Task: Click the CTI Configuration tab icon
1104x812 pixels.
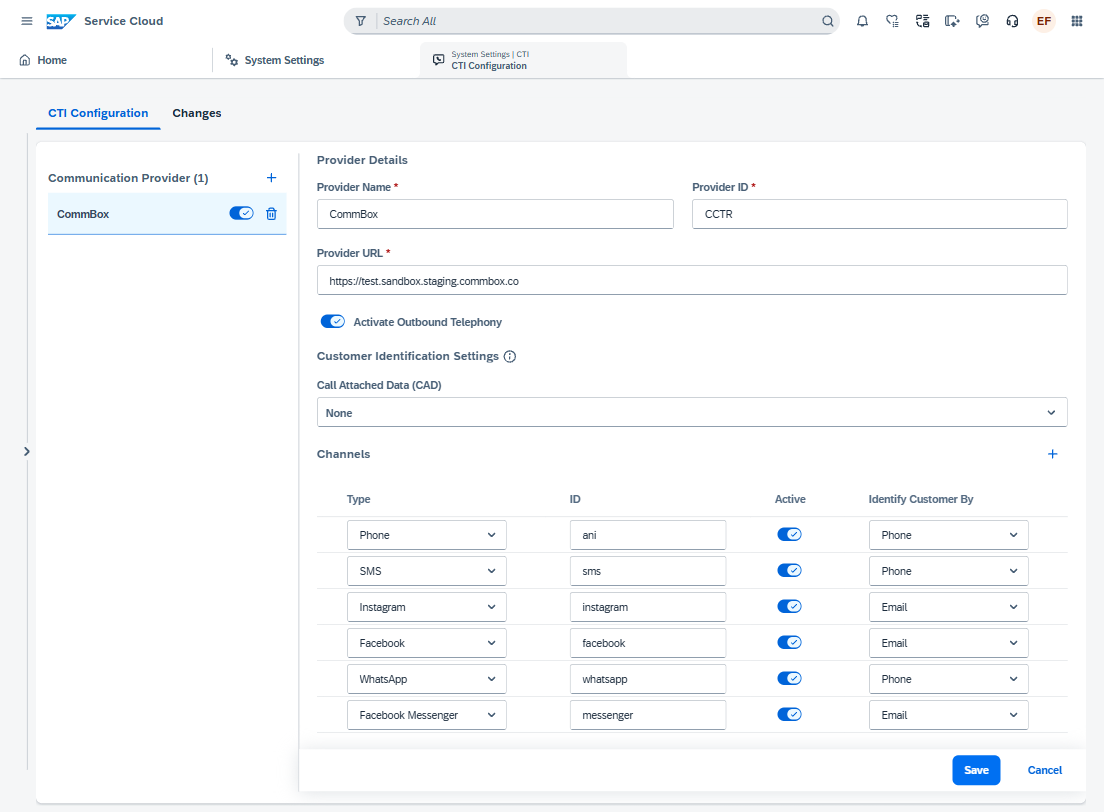Action: [x=438, y=60]
